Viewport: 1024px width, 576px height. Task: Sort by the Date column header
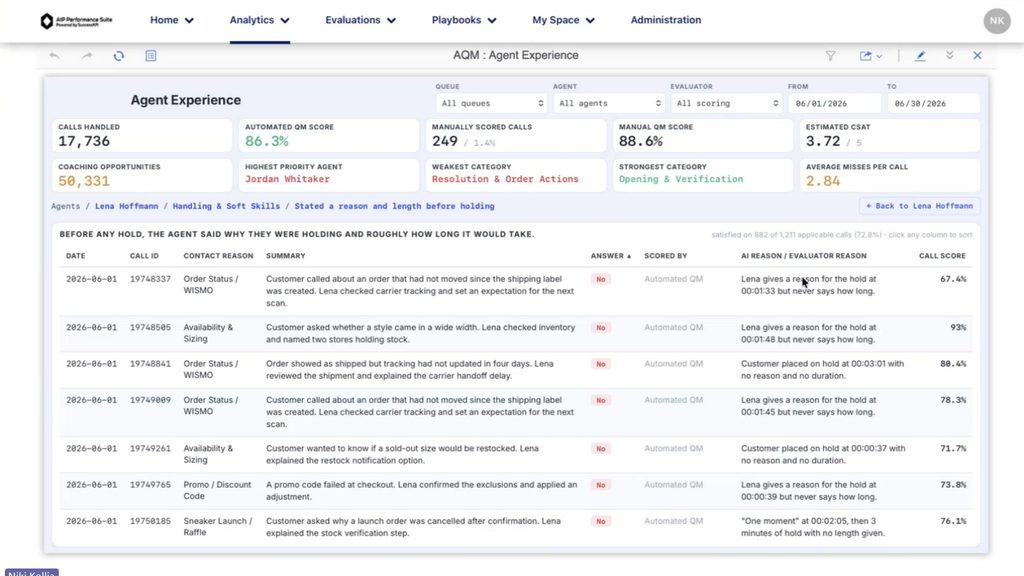(76, 256)
